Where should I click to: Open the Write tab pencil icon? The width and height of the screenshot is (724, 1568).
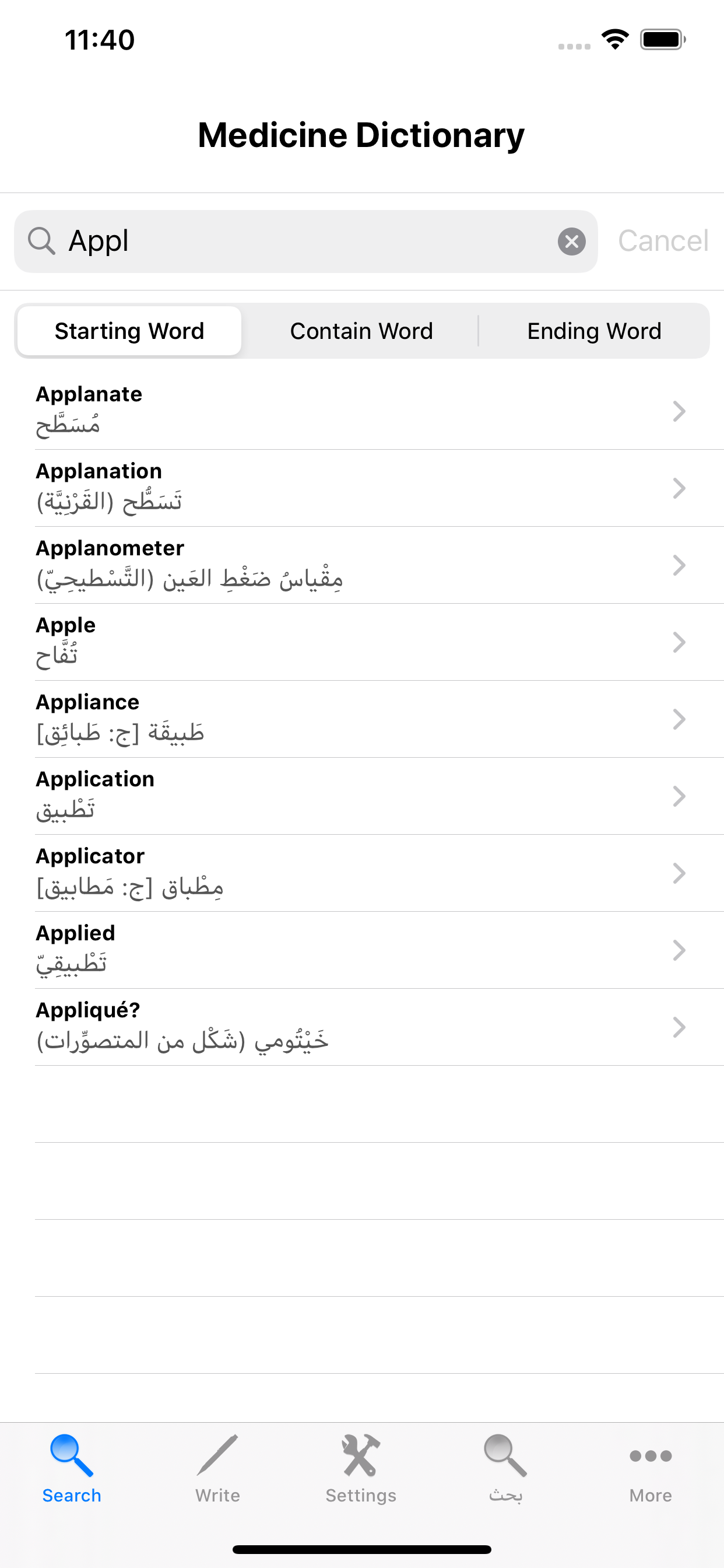point(217,1455)
